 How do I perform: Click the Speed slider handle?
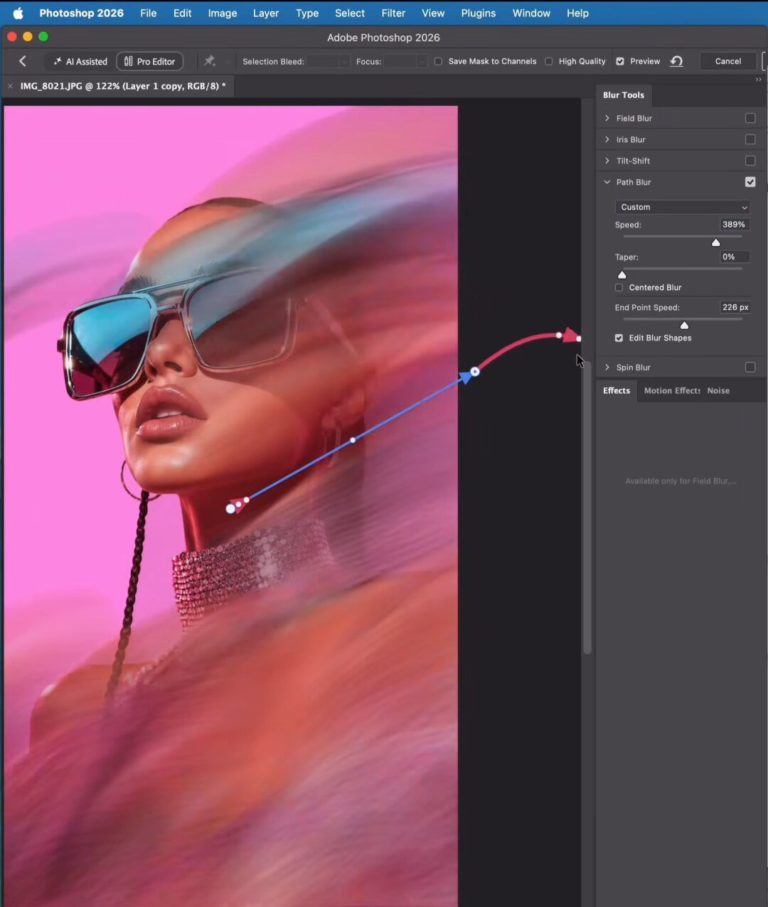(x=716, y=242)
